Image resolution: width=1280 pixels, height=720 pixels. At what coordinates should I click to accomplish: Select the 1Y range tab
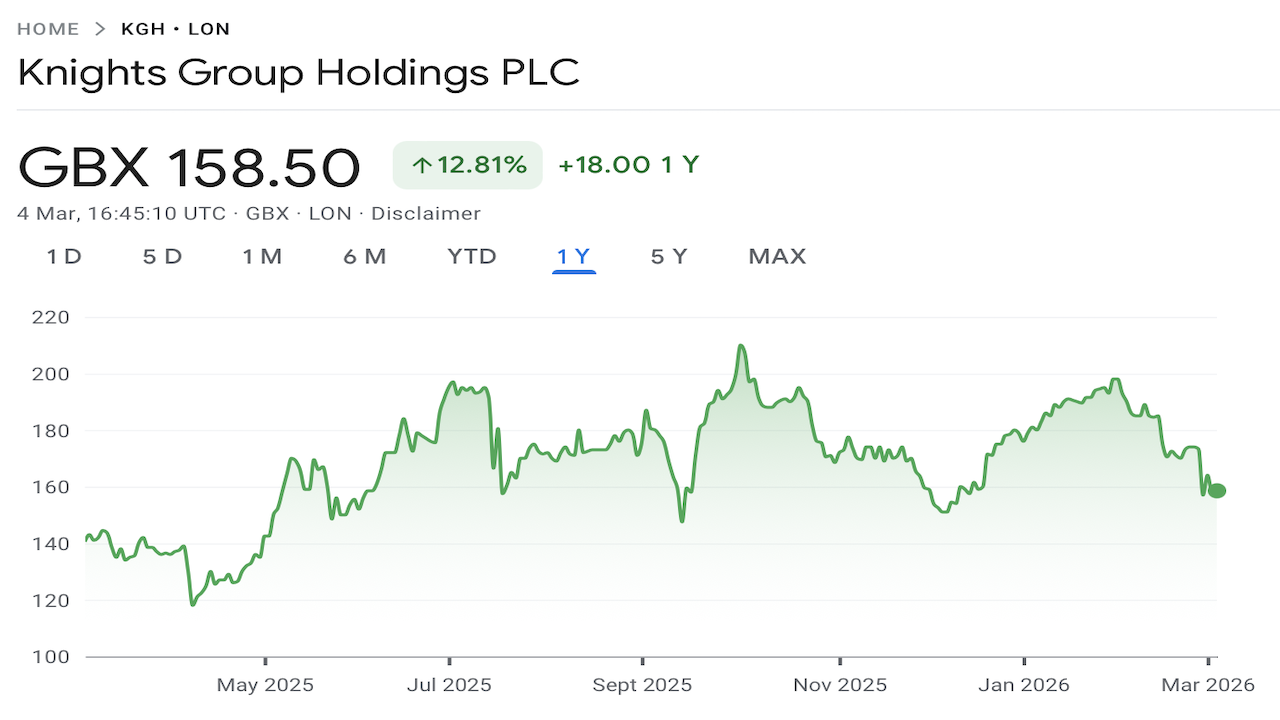(574, 257)
